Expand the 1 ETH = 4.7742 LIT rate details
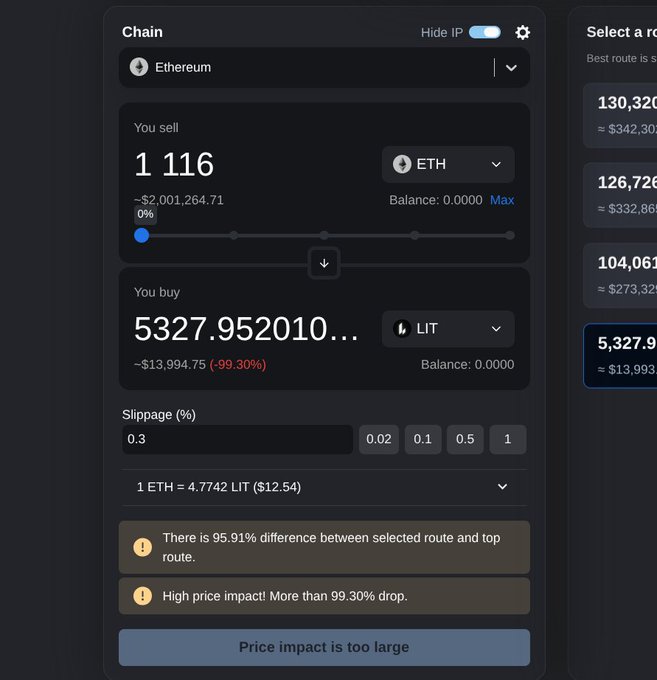Viewport: 657px width, 680px height. point(324,487)
